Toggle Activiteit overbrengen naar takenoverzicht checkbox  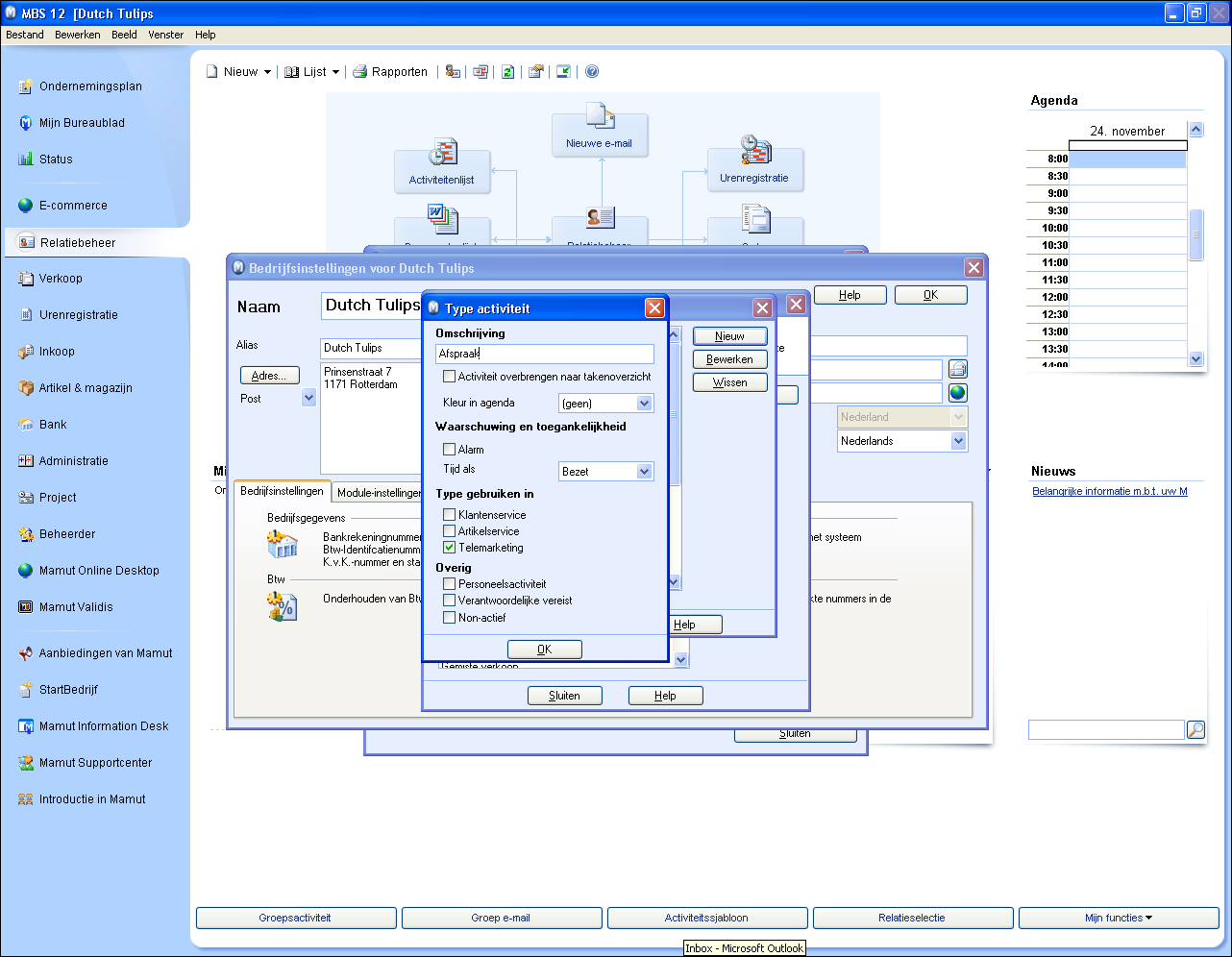[x=449, y=377]
